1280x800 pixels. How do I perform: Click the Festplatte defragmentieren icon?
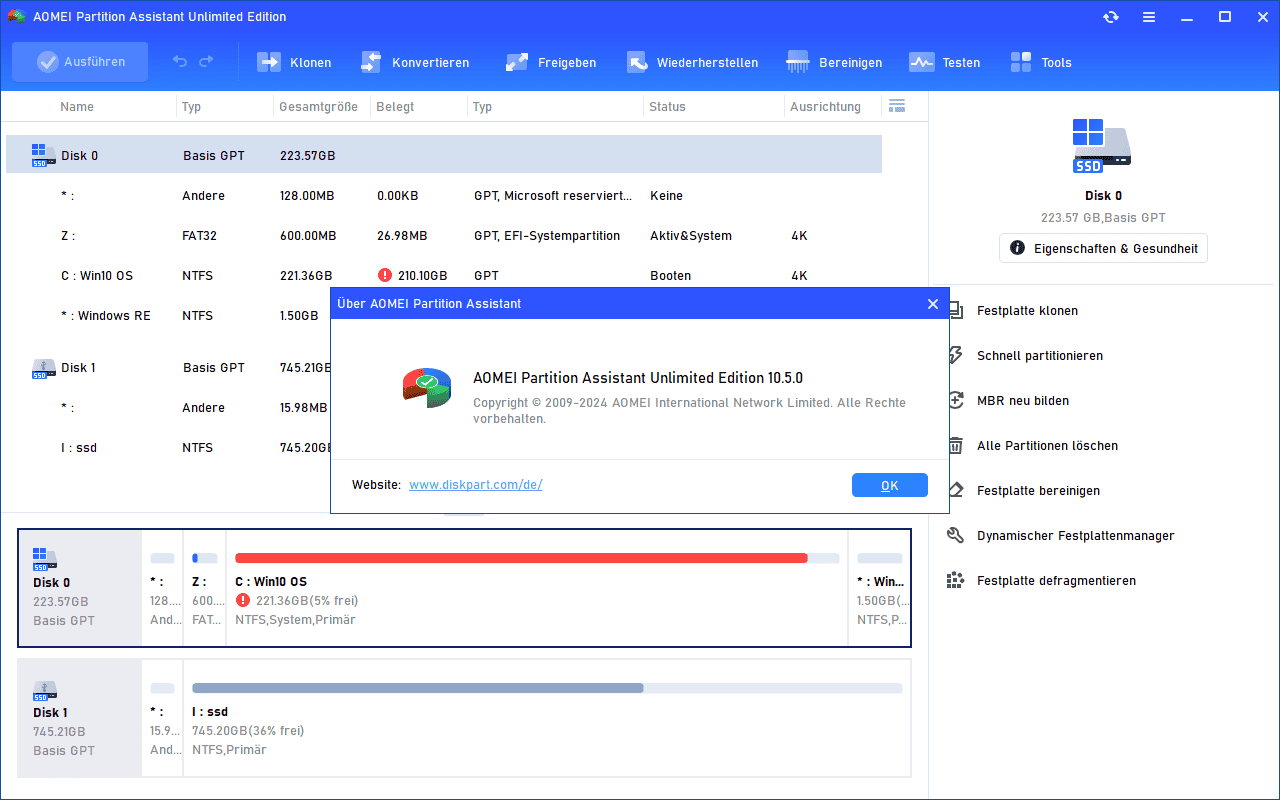(x=956, y=581)
